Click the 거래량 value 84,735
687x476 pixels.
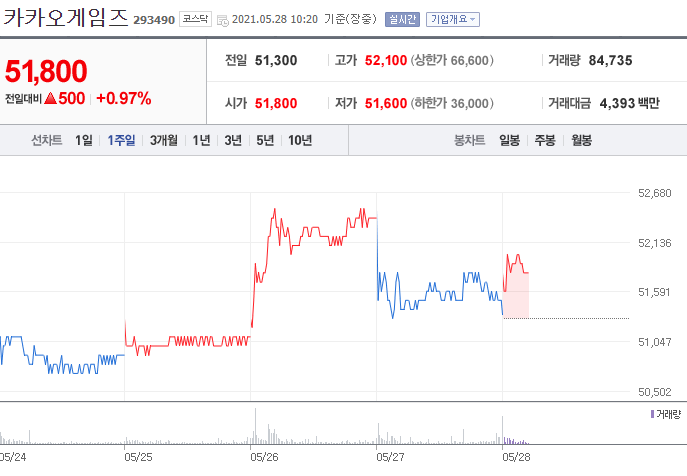[610, 60]
